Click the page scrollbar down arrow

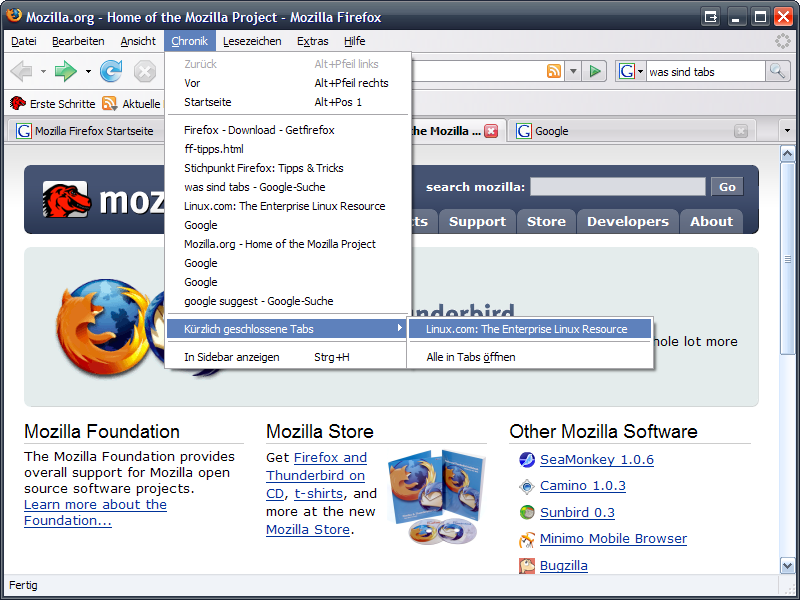pos(787,565)
